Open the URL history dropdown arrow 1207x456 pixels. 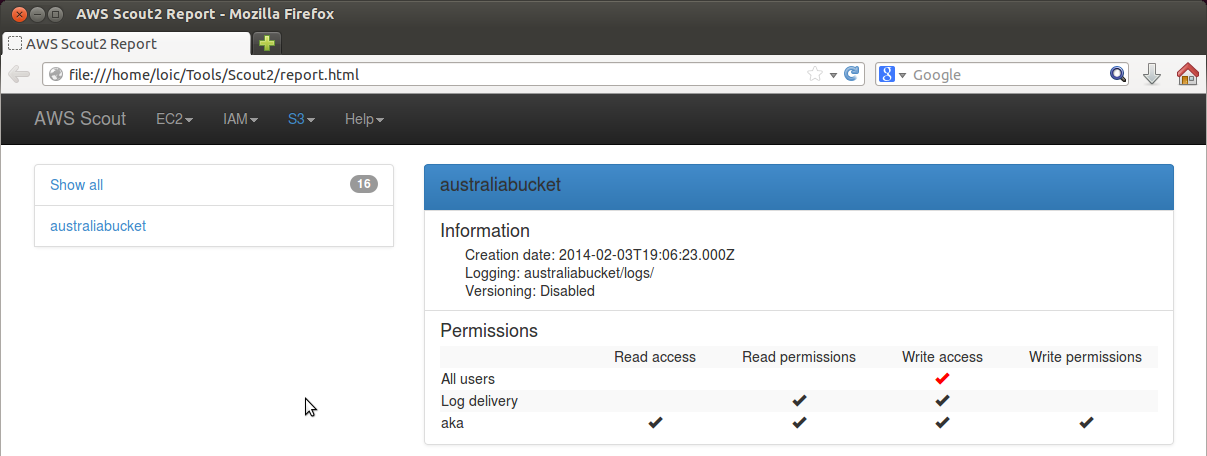click(833, 75)
